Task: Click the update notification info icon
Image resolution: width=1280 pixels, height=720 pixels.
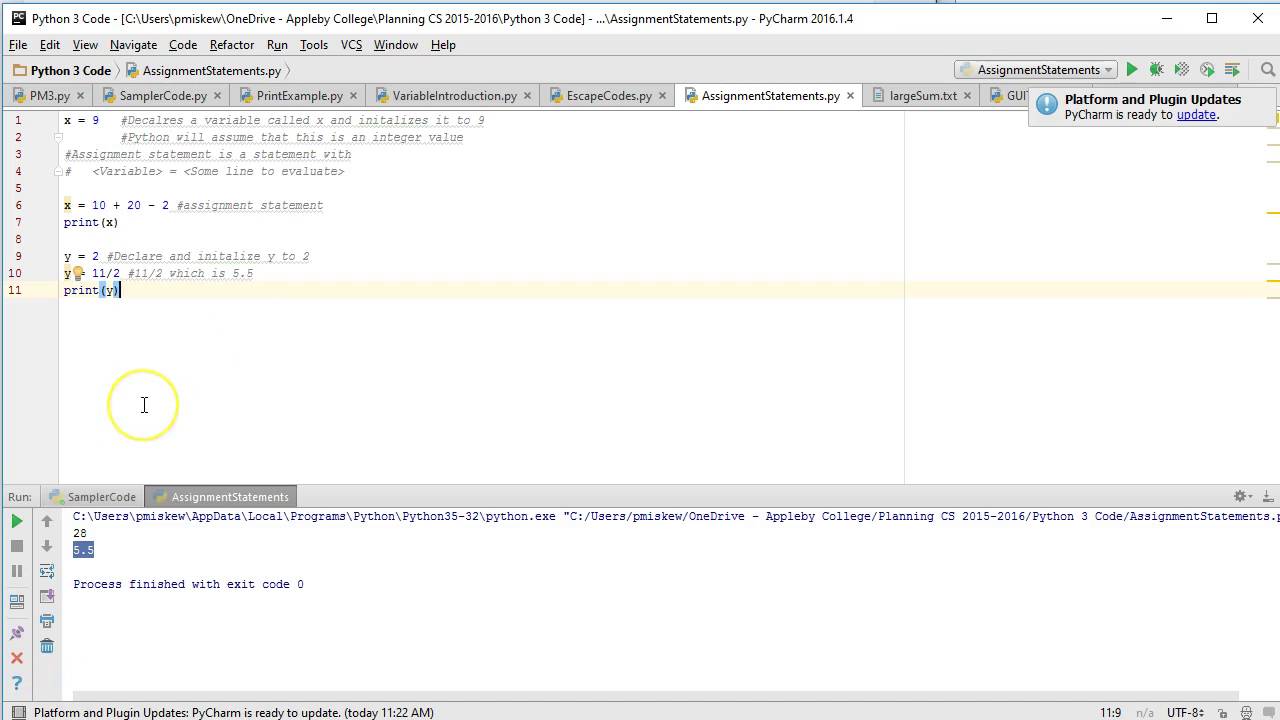Action: [1047, 105]
